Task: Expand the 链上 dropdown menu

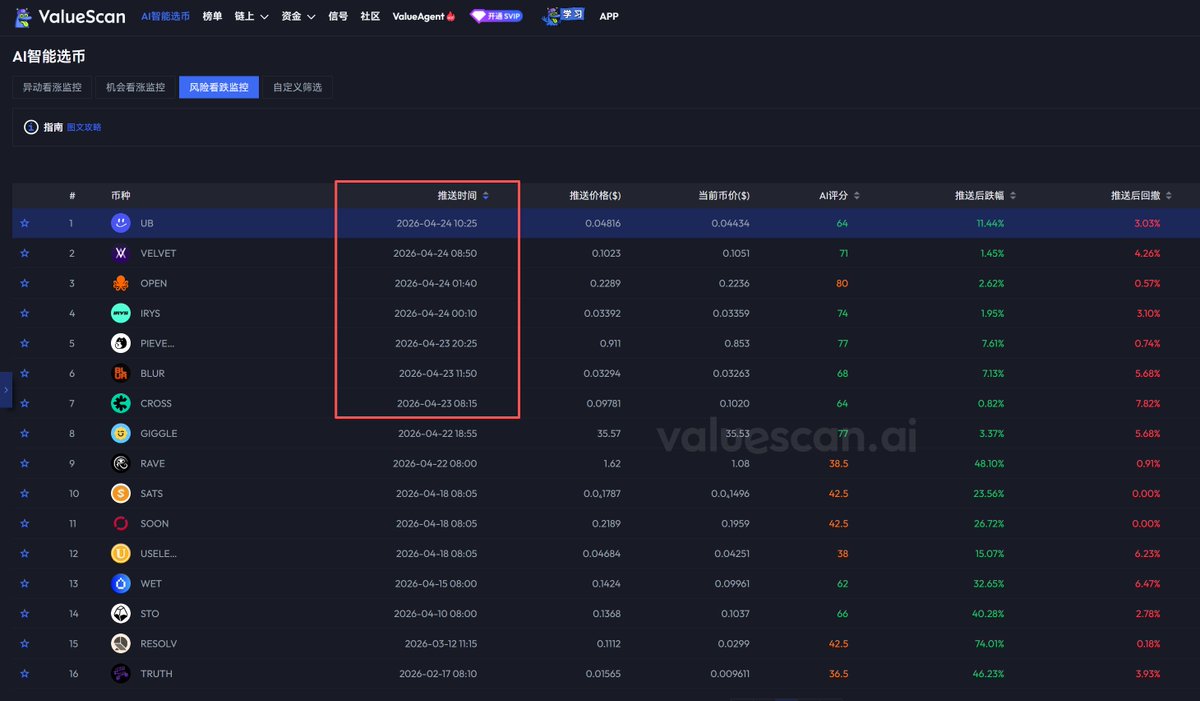Action: tap(251, 16)
